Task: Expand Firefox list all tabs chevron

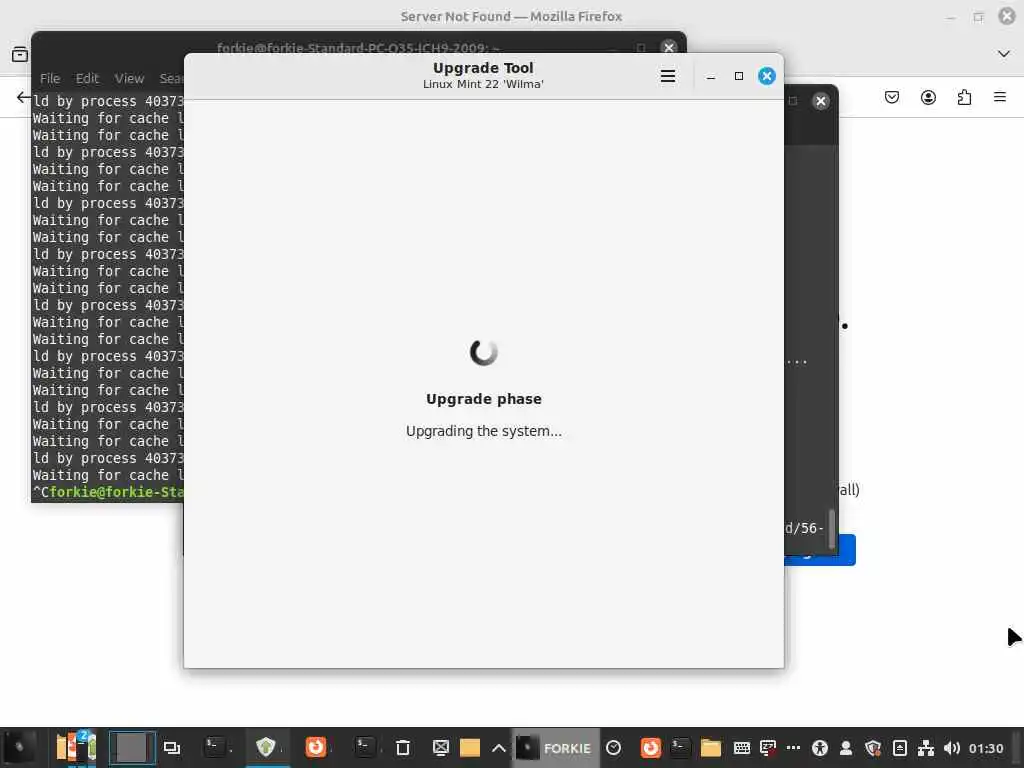Action: click(x=1004, y=54)
